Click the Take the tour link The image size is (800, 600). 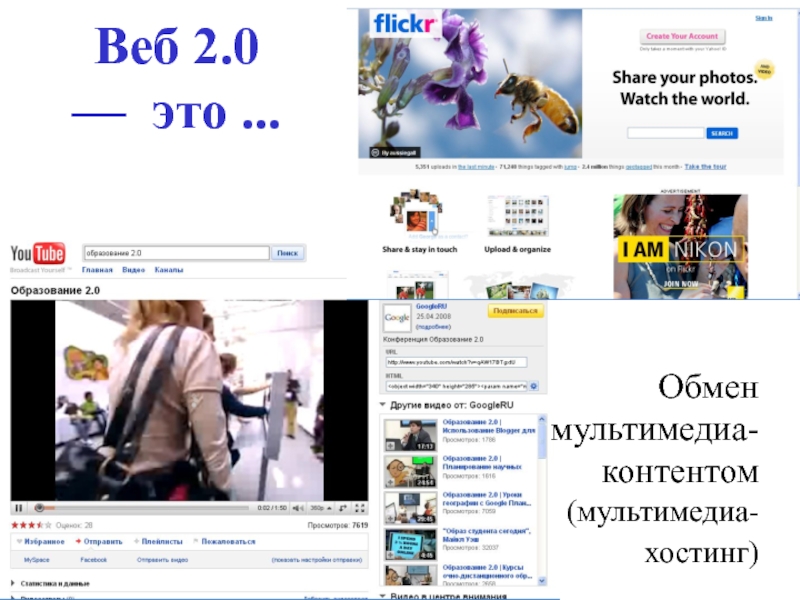(705, 167)
